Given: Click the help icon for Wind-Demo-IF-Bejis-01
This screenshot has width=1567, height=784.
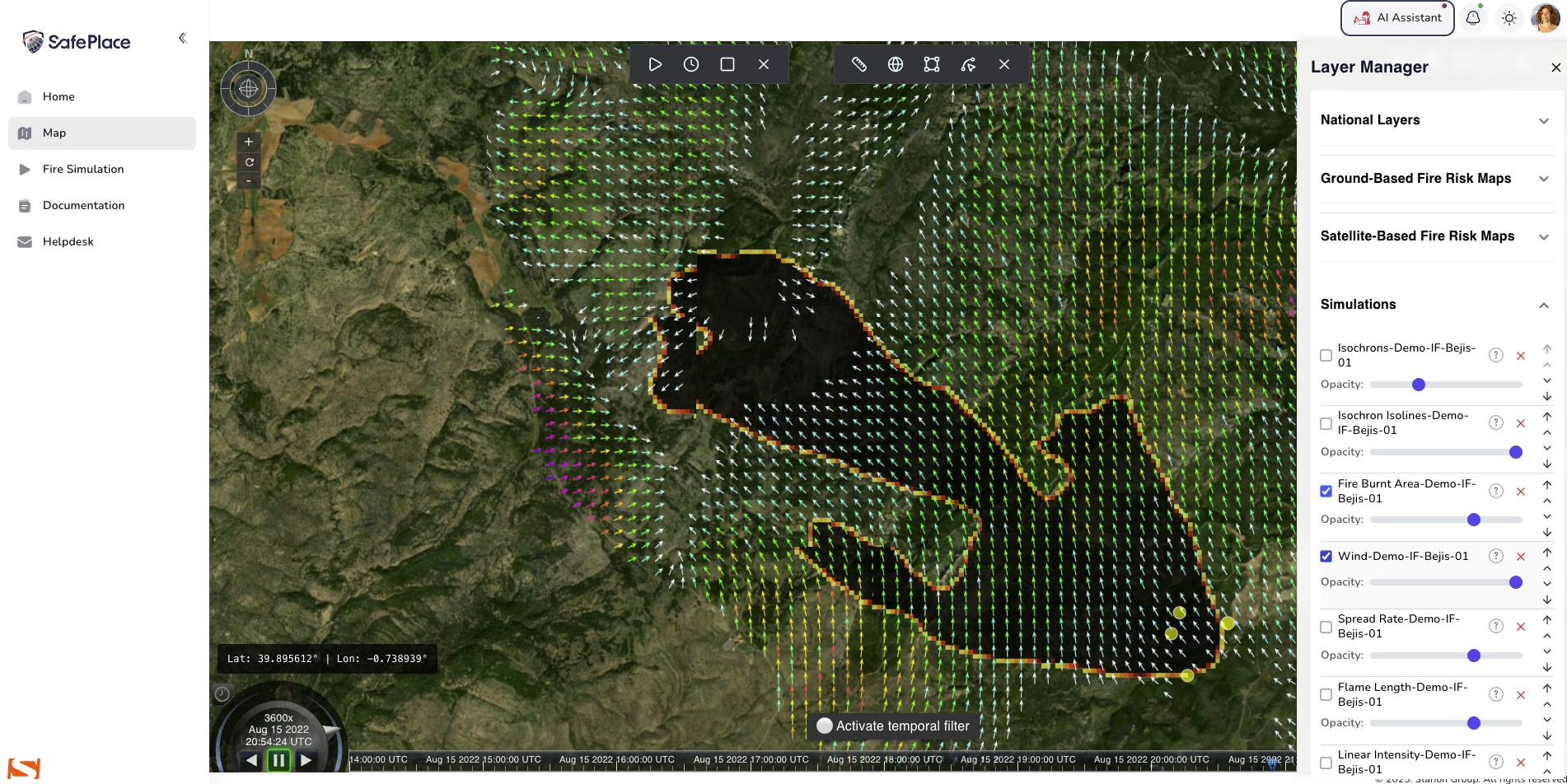Looking at the screenshot, I should (x=1496, y=557).
